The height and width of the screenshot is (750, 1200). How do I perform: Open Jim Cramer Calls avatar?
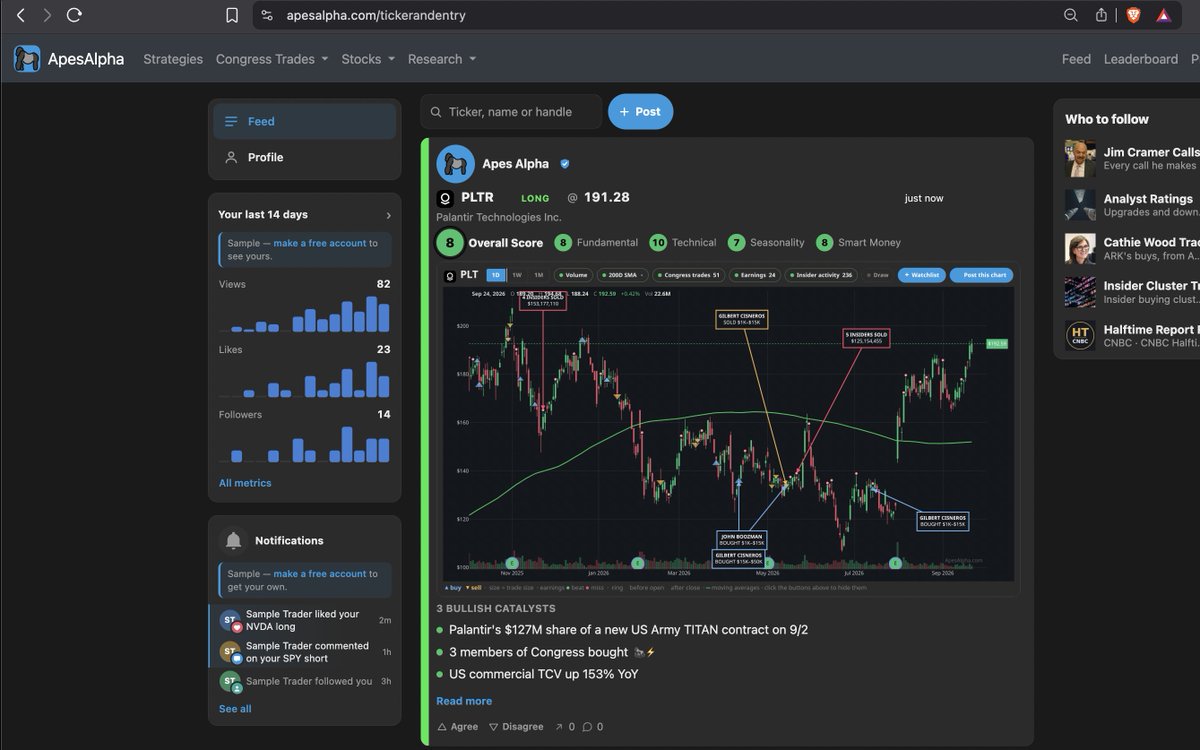[1080, 158]
